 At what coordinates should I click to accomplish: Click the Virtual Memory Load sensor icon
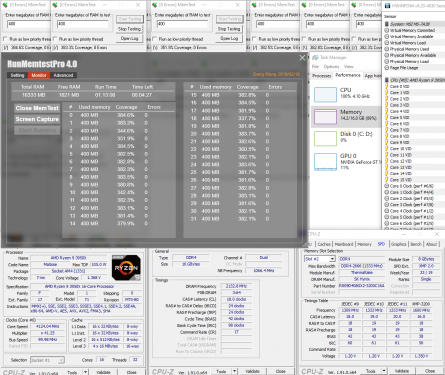coord(387,43)
